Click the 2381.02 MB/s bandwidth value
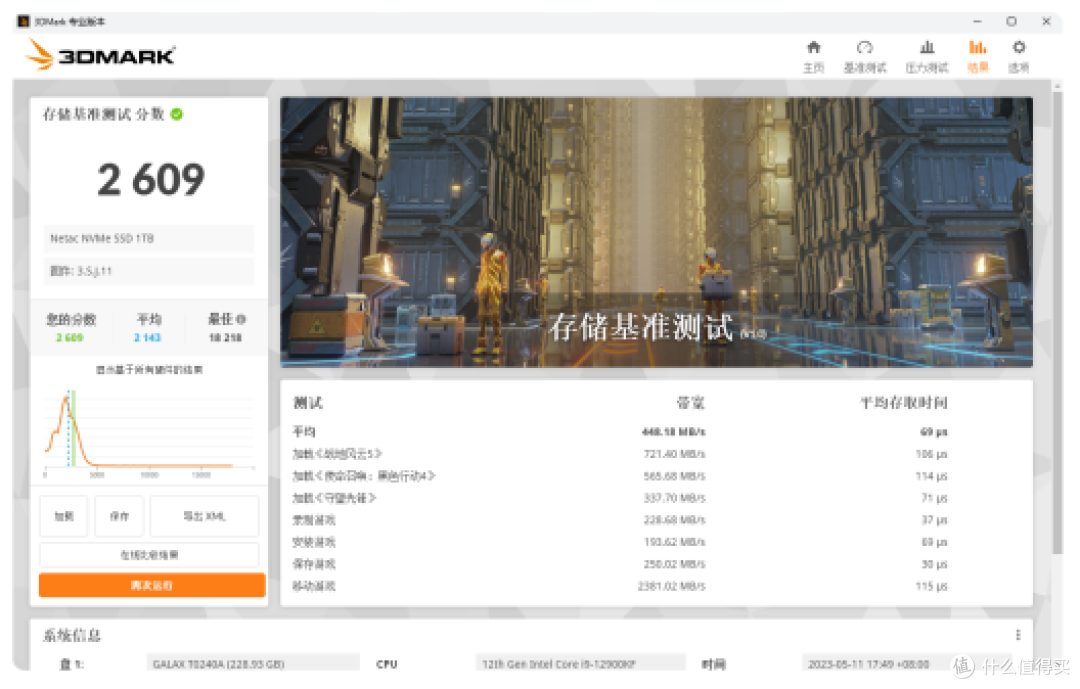 (x=672, y=586)
